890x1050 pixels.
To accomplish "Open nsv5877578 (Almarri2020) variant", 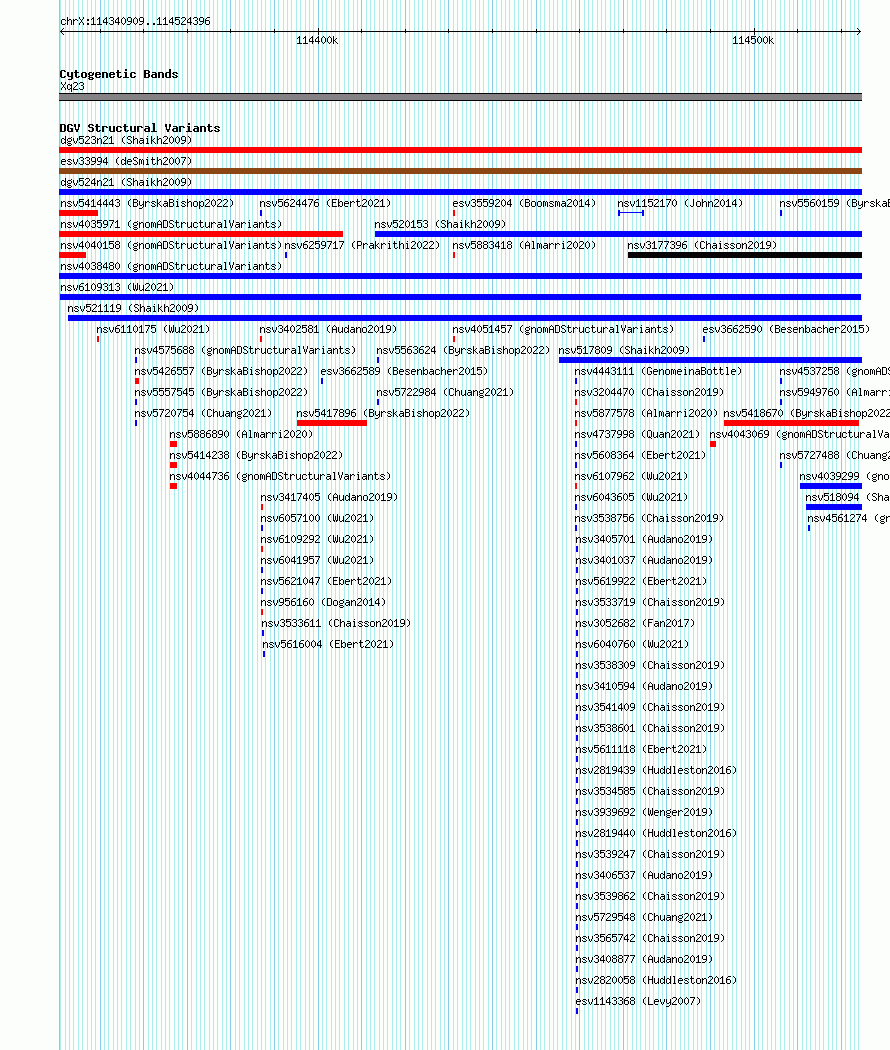I will (646, 413).
